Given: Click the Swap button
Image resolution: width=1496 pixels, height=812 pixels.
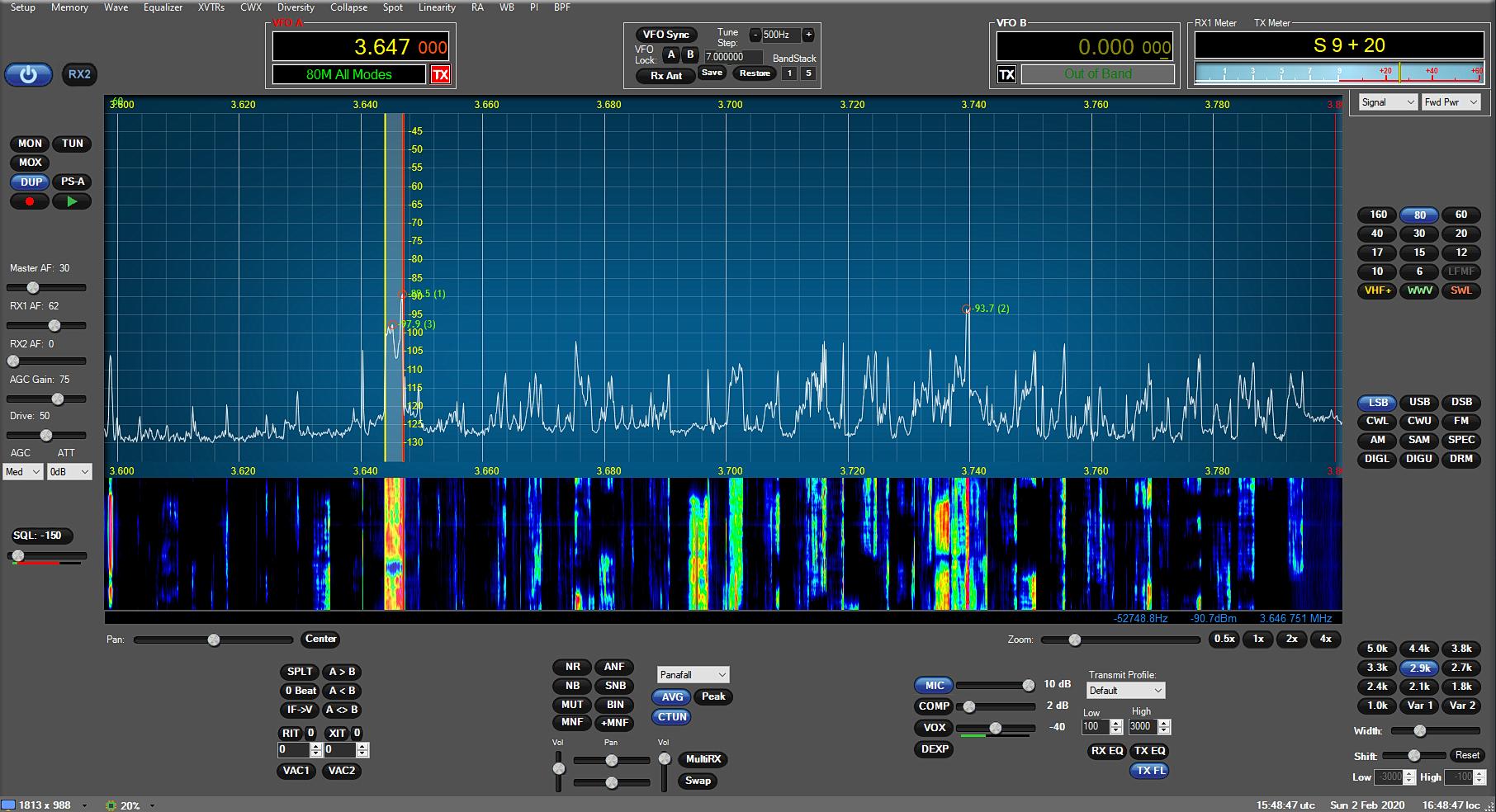Looking at the screenshot, I should (x=698, y=781).
